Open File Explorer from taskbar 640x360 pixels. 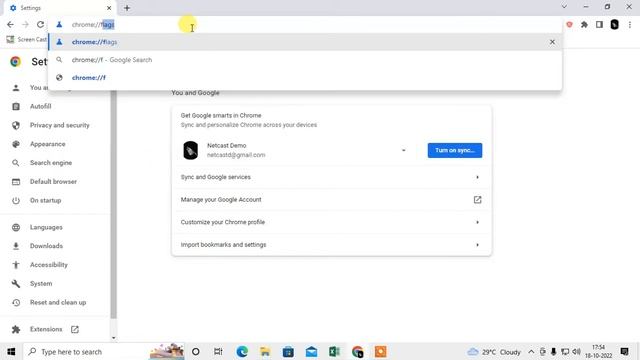coord(265,351)
